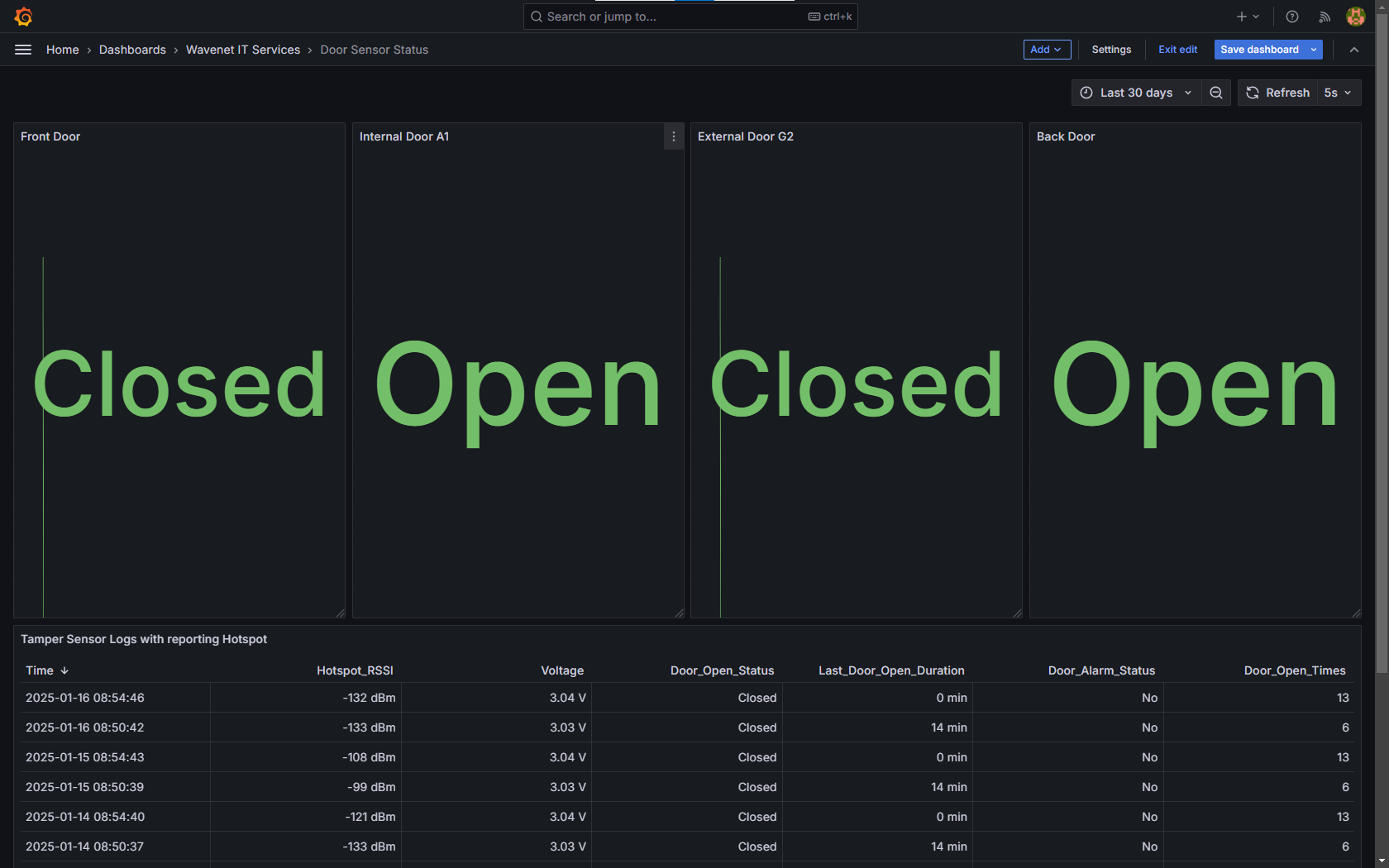Viewport: 1389px width, 868px height.
Task: Open the help question mark icon
Action: pyautogui.click(x=1292, y=17)
